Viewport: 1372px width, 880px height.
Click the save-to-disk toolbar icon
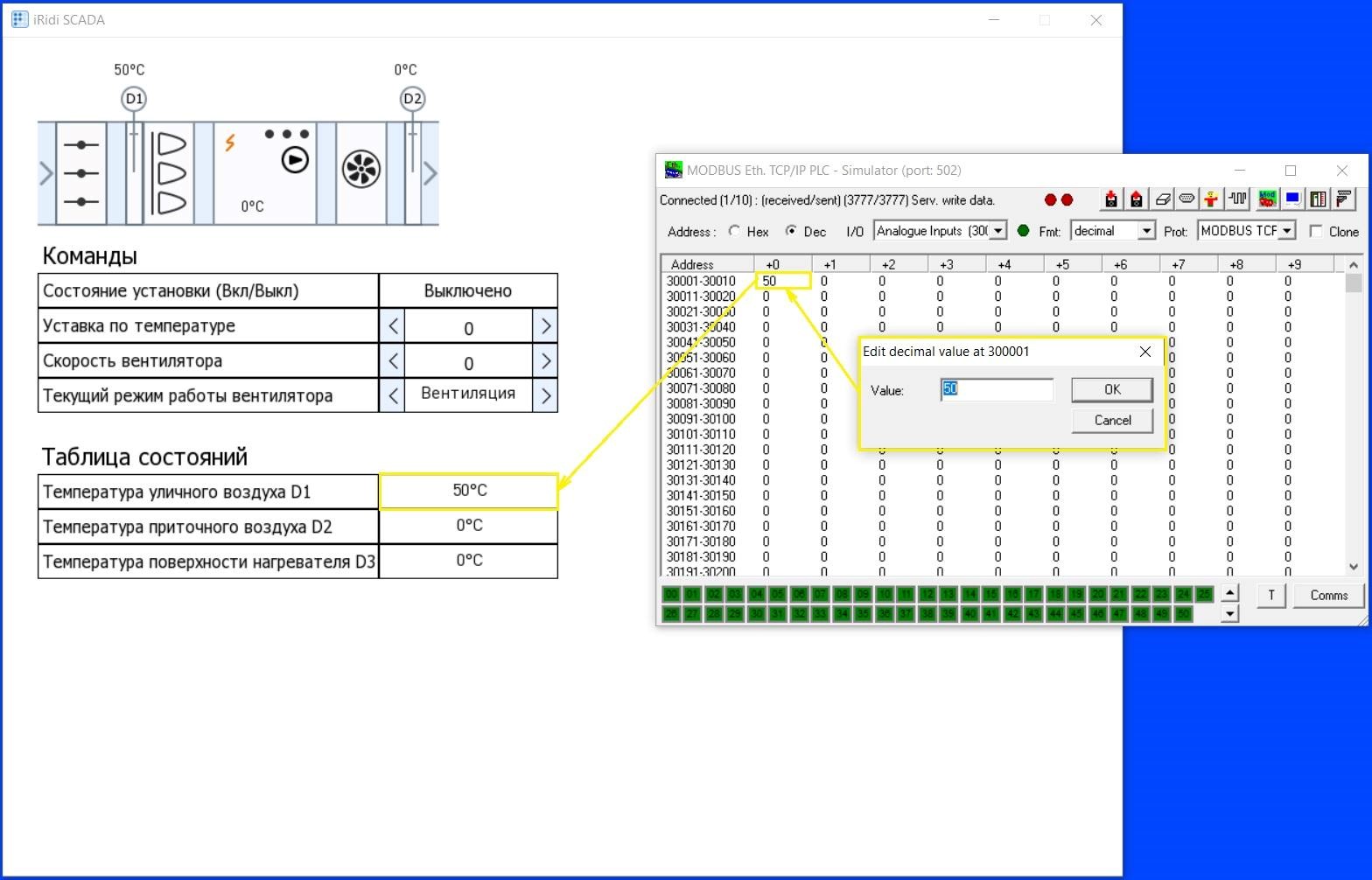(1136, 199)
